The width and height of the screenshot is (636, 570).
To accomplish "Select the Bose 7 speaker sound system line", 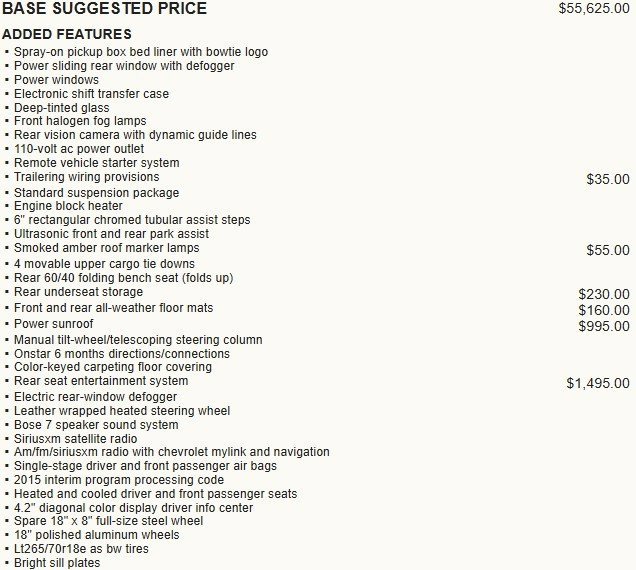I will click(x=96, y=425).
